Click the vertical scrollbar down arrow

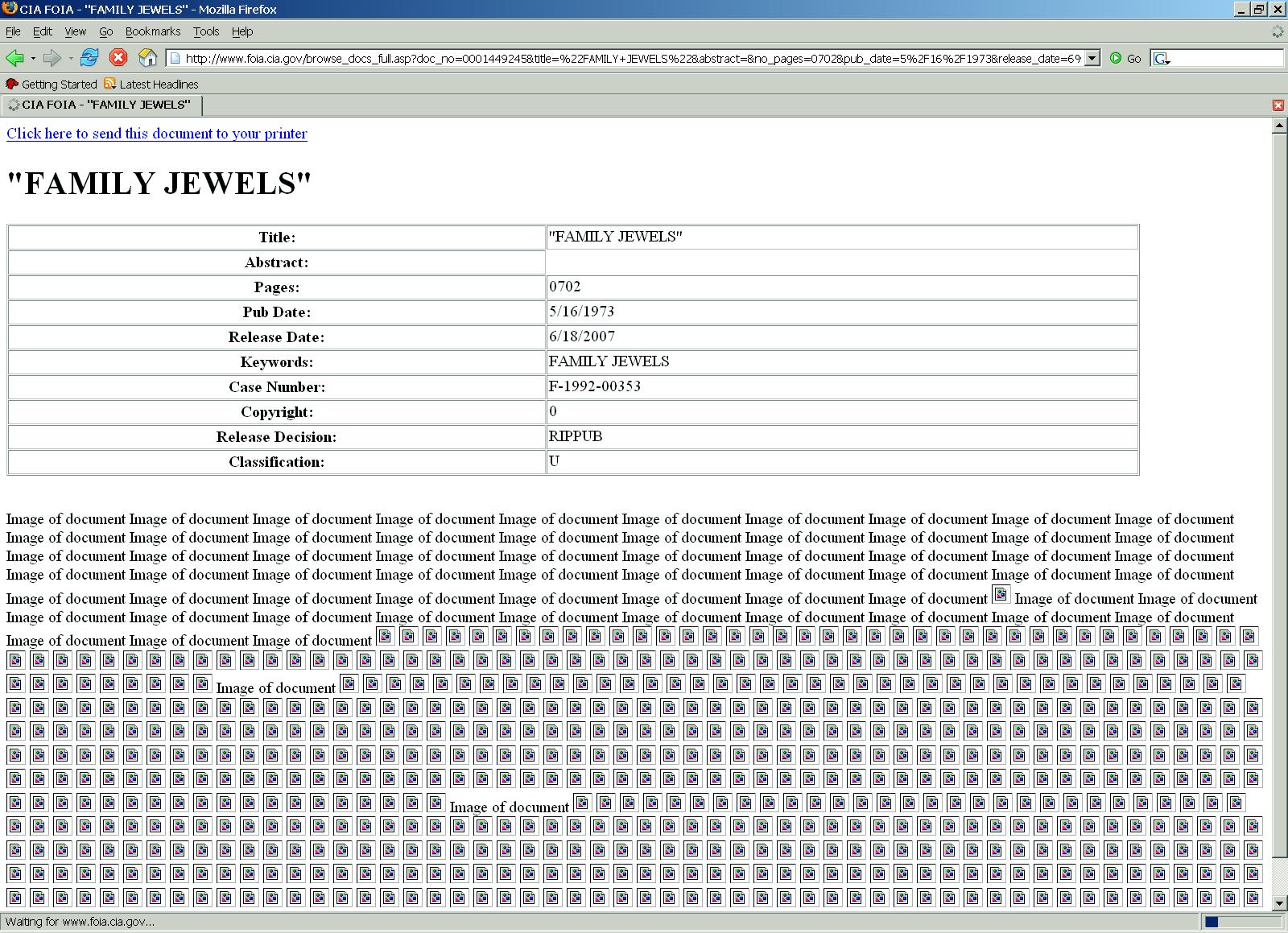coord(1279,904)
